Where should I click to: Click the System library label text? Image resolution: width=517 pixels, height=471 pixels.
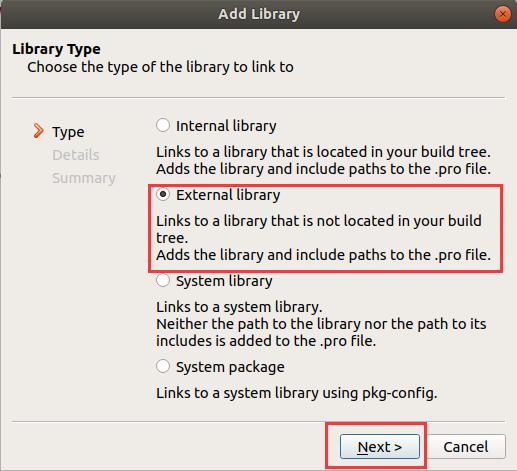pos(224,281)
